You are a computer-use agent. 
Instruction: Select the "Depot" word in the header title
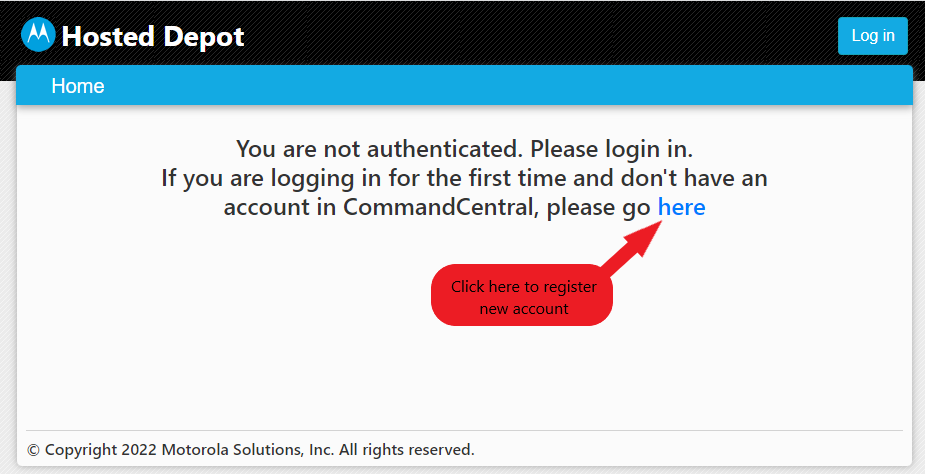[x=204, y=38]
